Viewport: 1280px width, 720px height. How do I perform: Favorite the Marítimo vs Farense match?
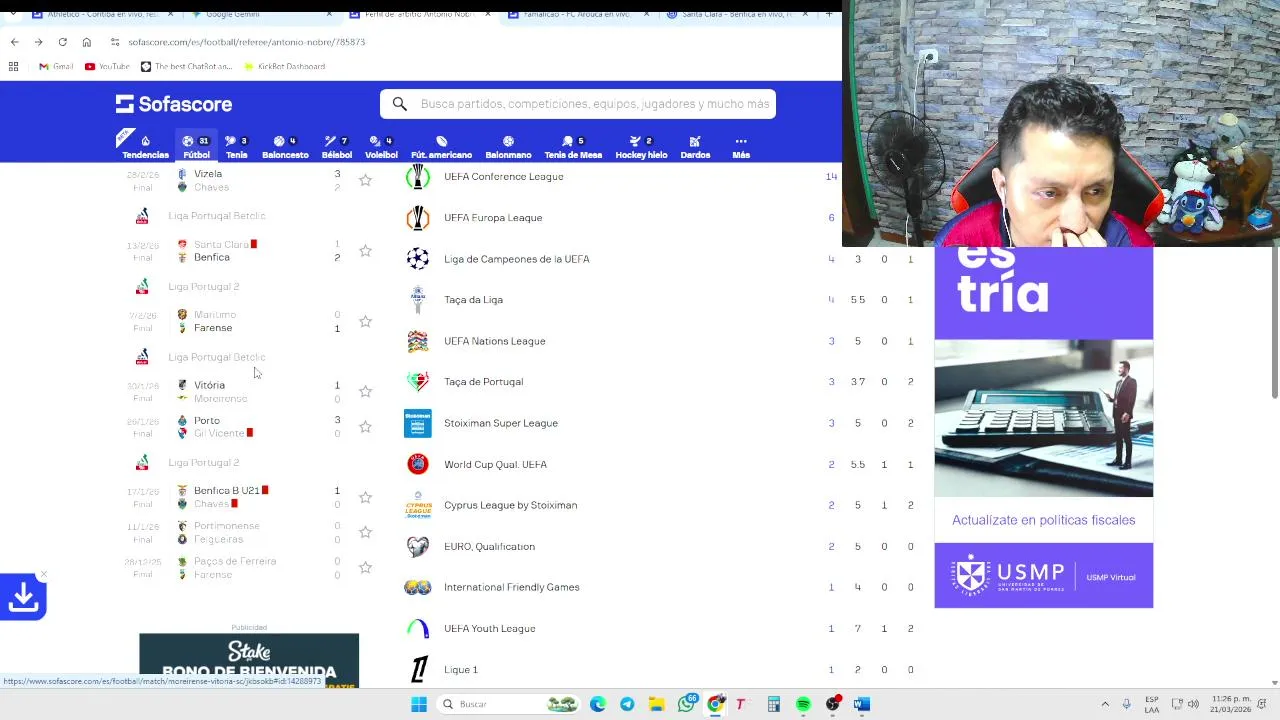(365, 321)
